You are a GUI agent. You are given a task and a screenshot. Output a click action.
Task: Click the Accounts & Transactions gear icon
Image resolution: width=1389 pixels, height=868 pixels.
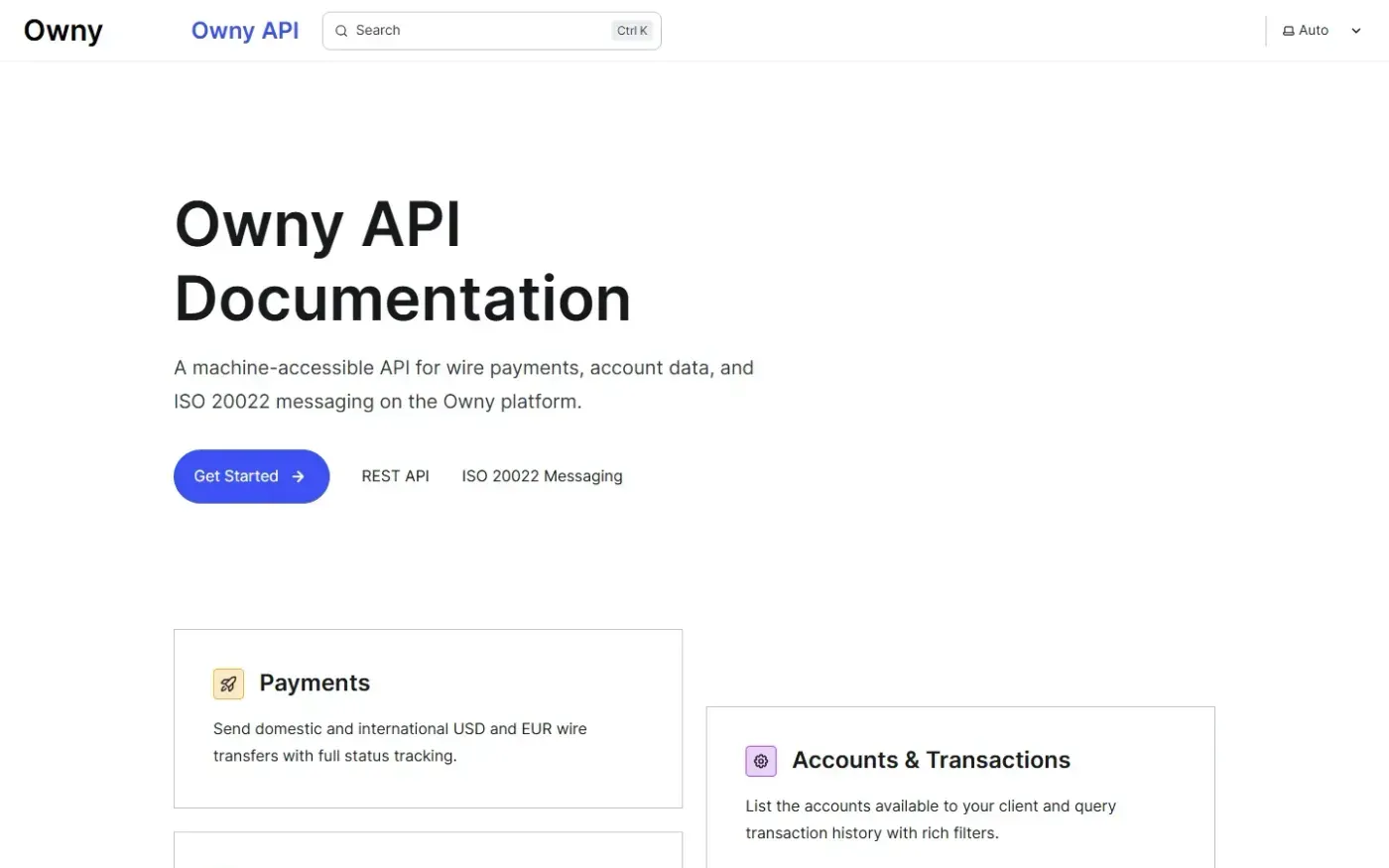(x=761, y=761)
